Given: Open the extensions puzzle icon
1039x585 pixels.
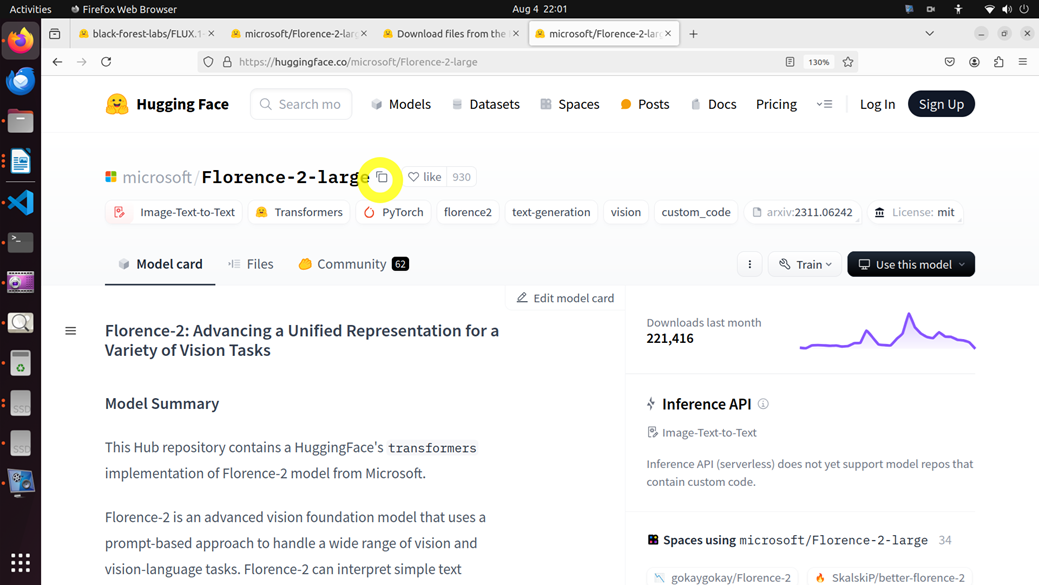Looking at the screenshot, I should tap(999, 62).
